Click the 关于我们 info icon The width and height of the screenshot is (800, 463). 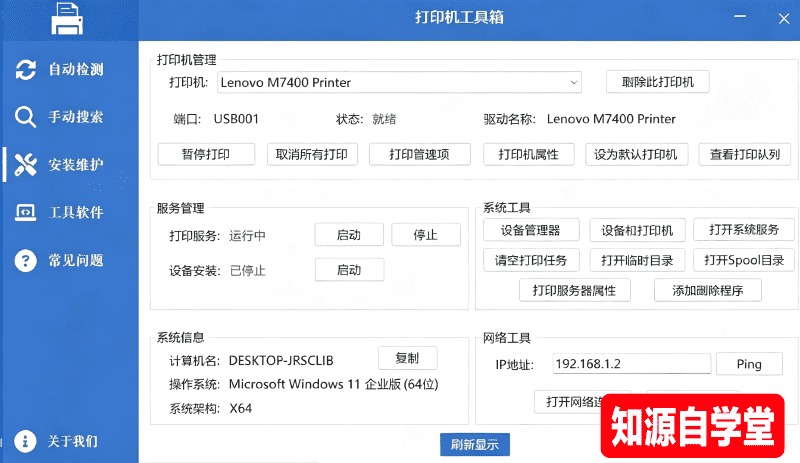tap(26, 441)
